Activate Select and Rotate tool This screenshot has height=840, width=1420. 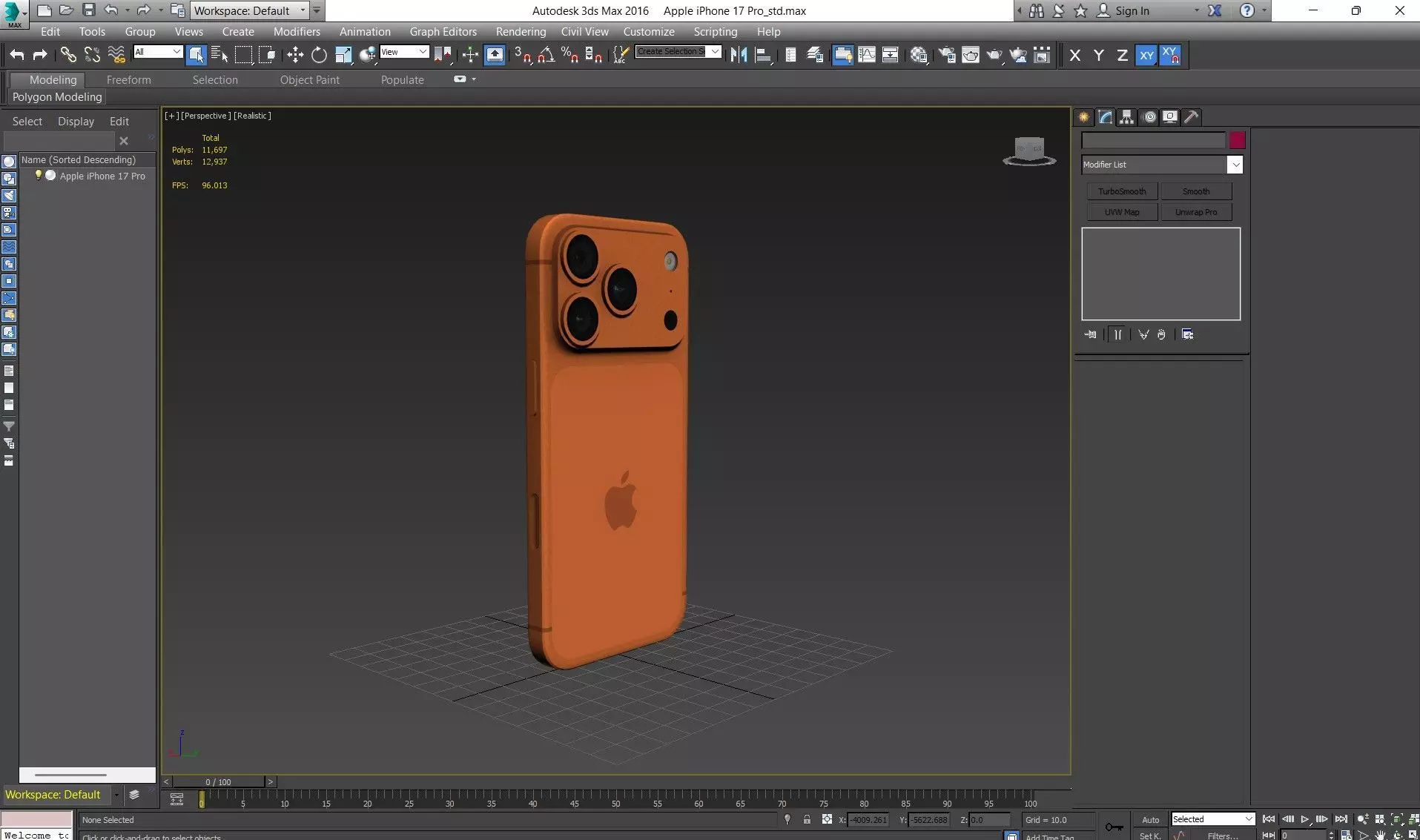(319, 55)
